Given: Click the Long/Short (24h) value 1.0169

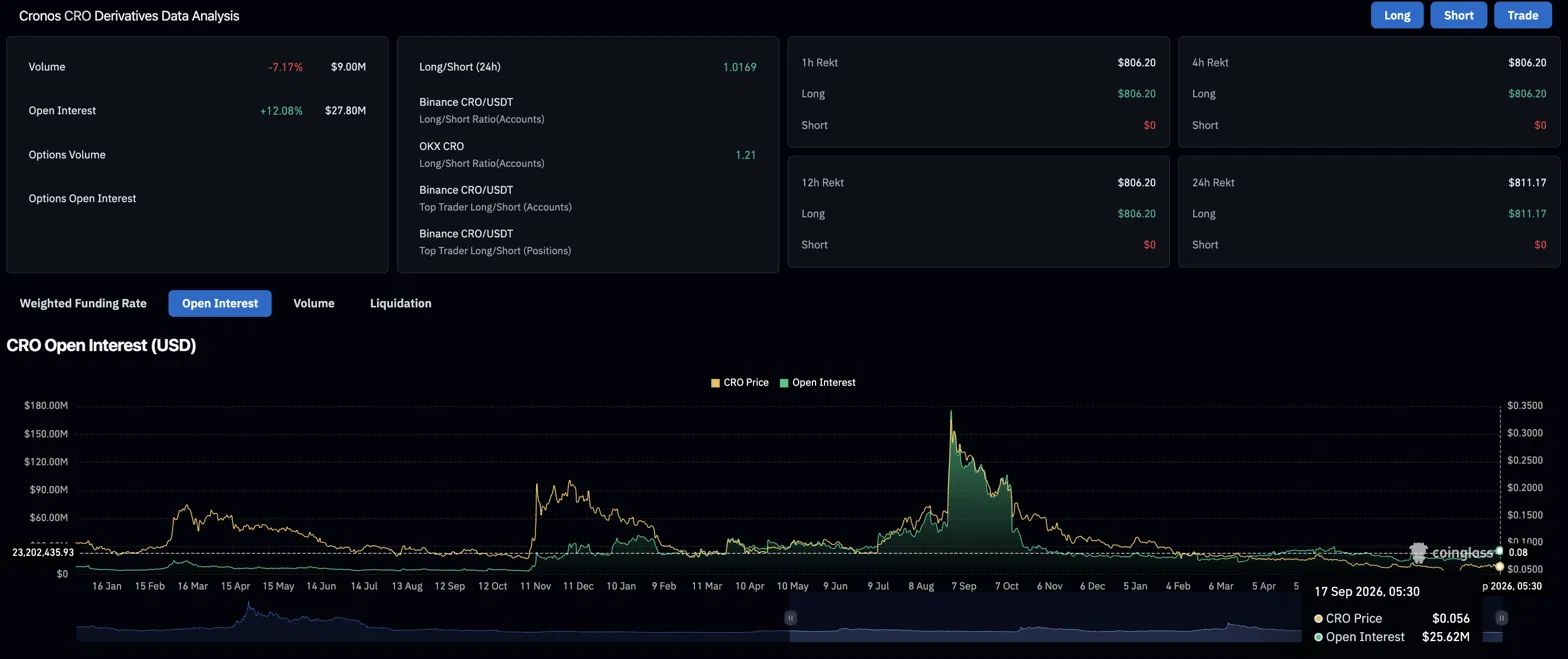Looking at the screenshot, I should (x=739, y=67).
